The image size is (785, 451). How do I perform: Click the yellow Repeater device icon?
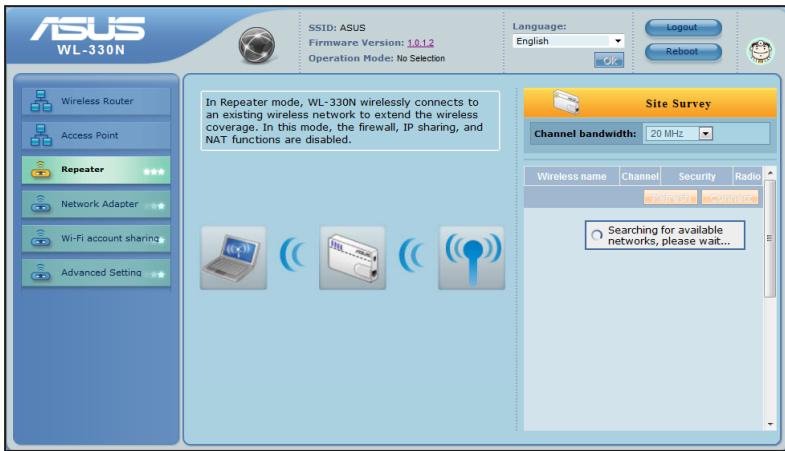[x=41, y=170]
